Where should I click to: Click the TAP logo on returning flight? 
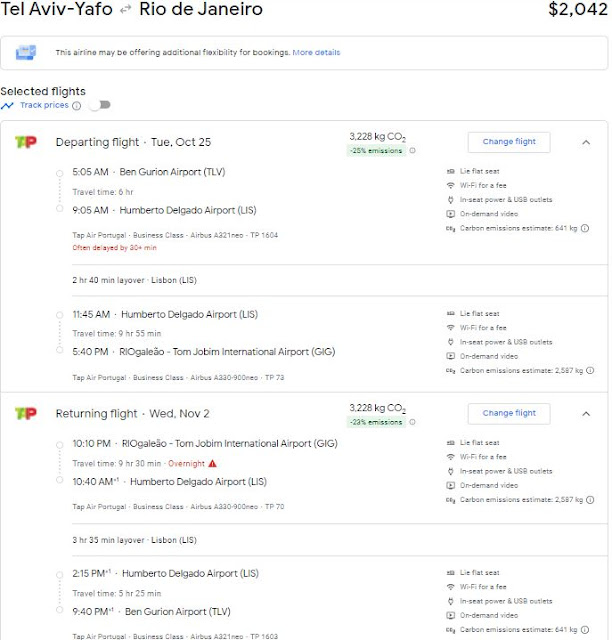tap(25, 413)
